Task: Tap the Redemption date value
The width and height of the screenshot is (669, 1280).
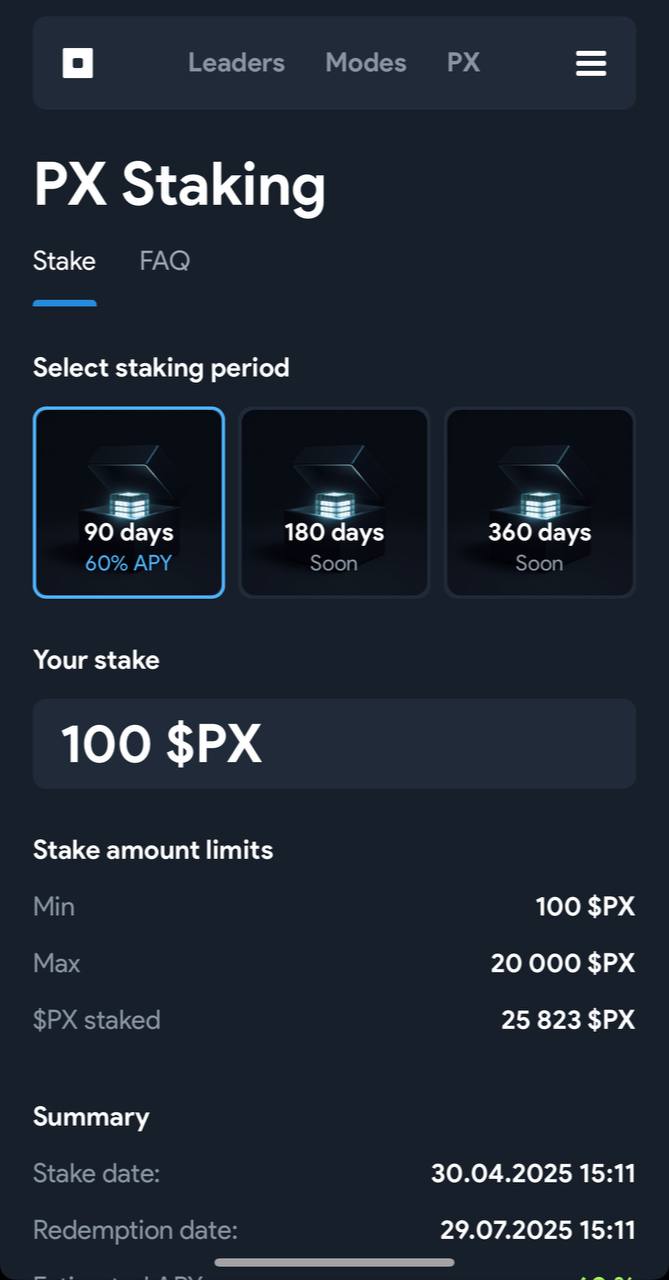Action: (538, 1229)
